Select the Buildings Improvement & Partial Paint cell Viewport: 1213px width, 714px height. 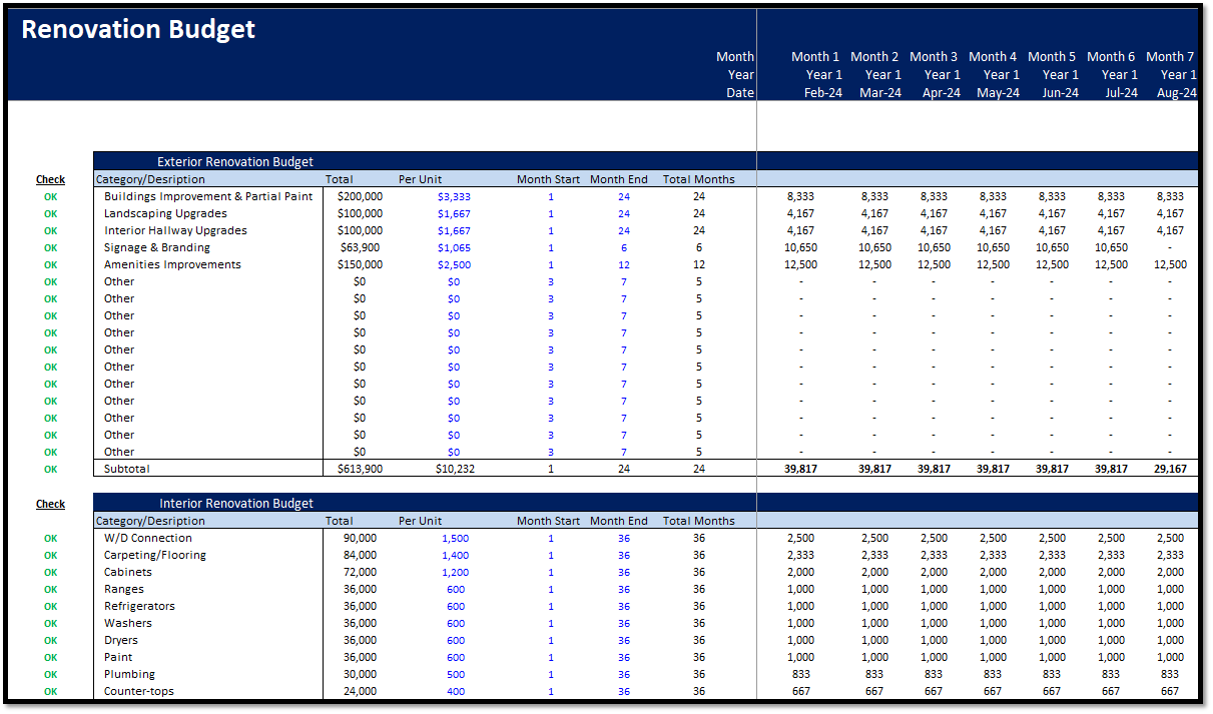tap(208, 197)
